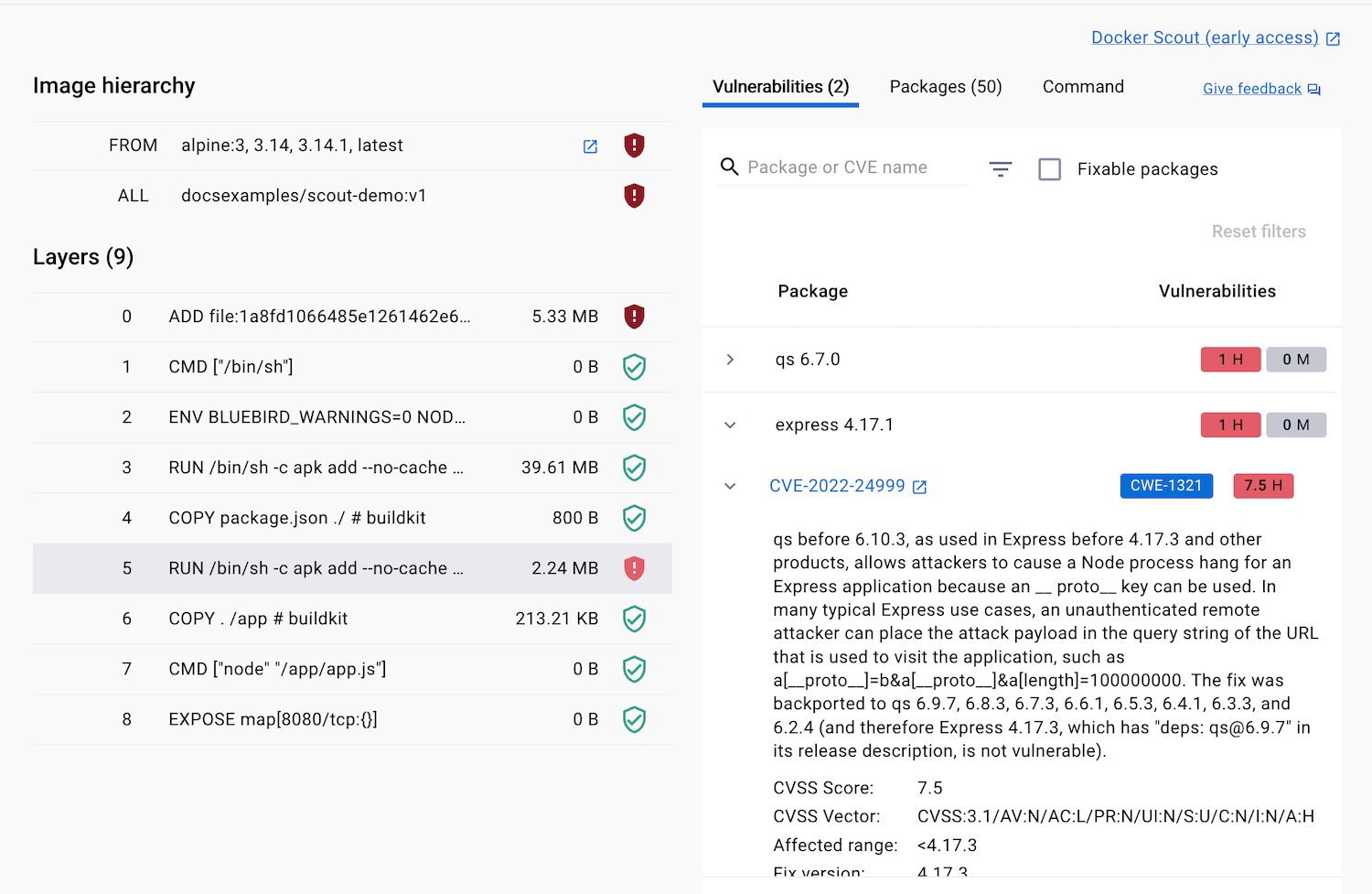Collapse the express 4.17.1 package details

point(729,424)
